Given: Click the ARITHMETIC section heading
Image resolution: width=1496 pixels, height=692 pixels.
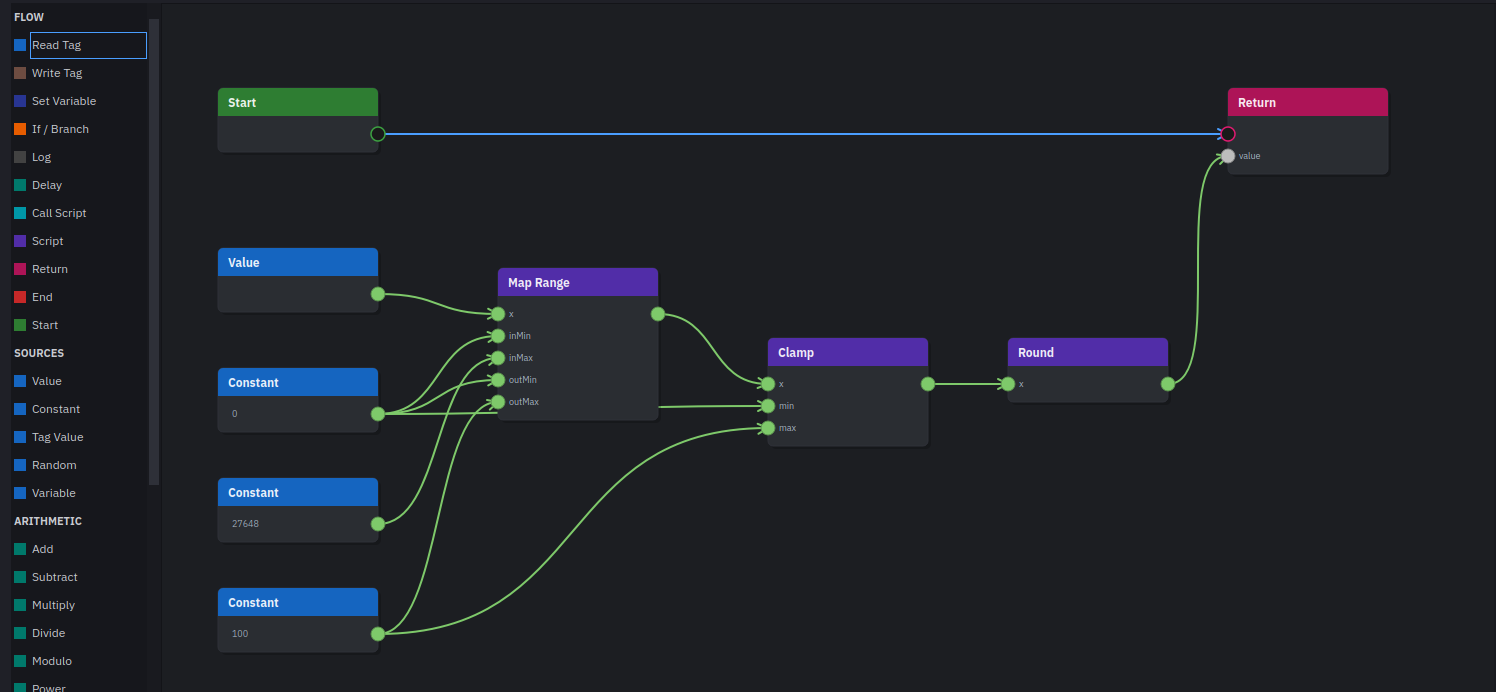Looking at the screenshot, I should click(48, 521).
